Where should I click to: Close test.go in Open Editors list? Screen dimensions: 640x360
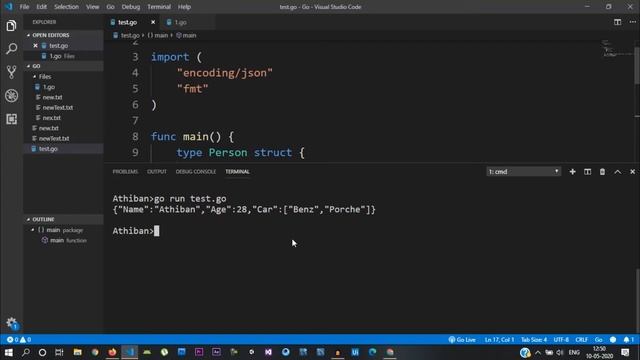click(x=36, y=46)
